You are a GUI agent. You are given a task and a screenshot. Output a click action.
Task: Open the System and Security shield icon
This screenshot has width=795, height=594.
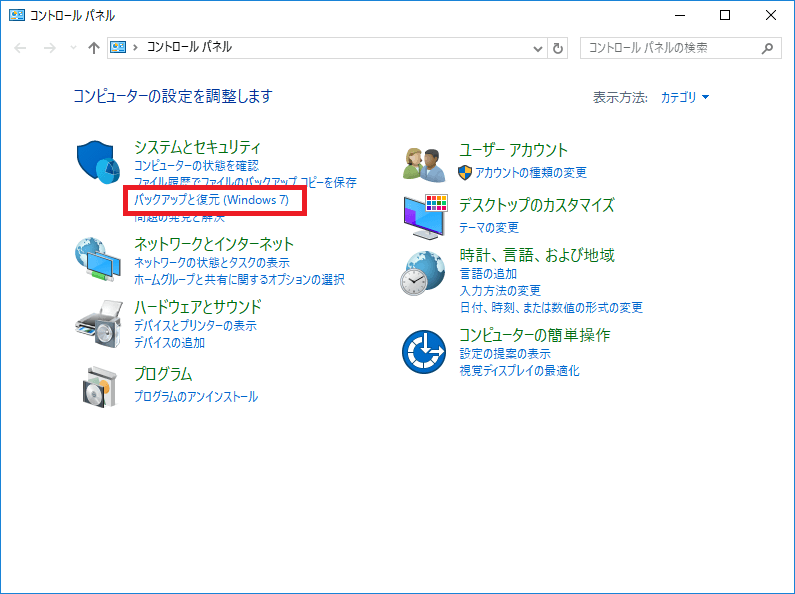pyautogui.click(x=98, y=162)
